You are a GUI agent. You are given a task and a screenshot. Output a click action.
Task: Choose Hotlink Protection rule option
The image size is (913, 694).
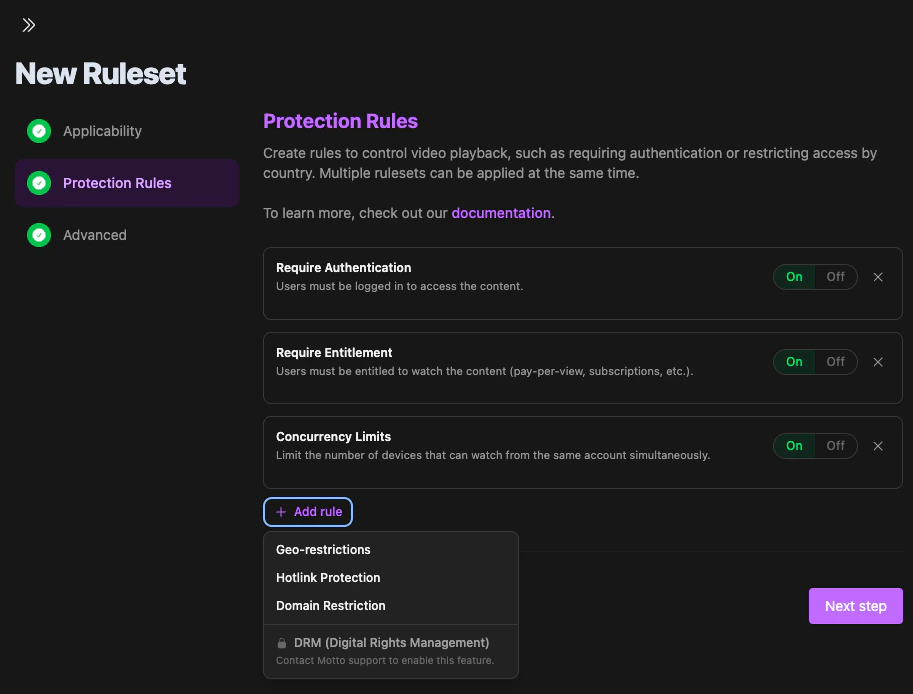click(x=328, y=578)
